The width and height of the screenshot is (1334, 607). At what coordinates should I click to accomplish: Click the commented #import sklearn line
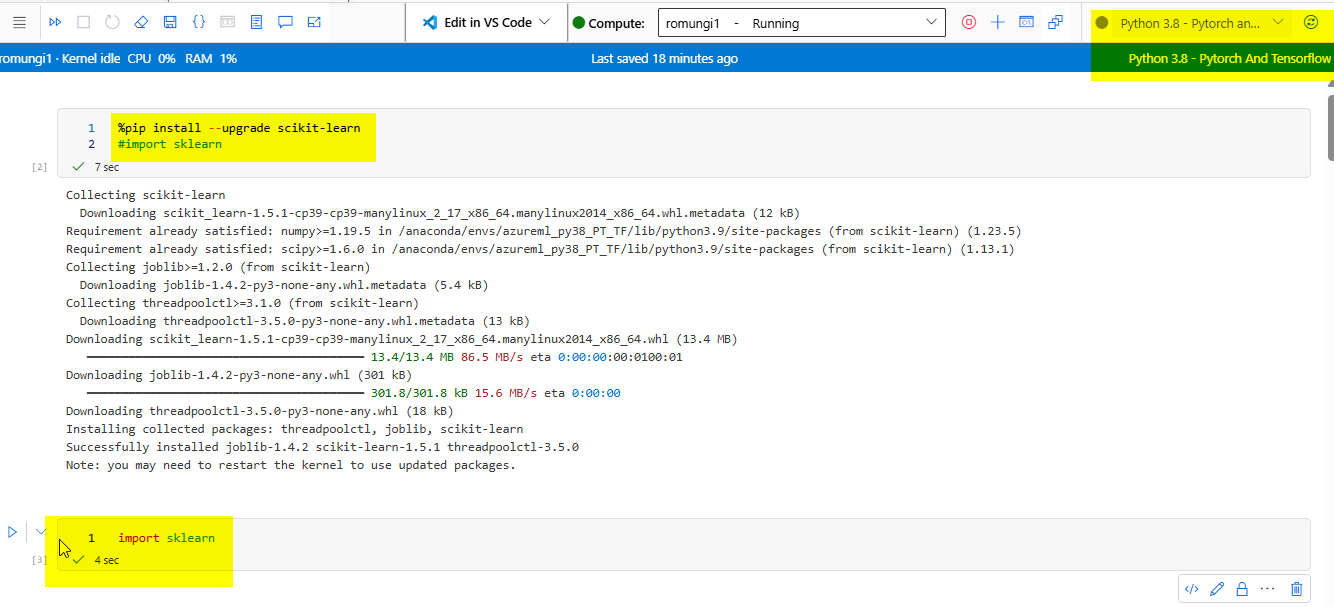pyautogui.click(x=170, y=144)
